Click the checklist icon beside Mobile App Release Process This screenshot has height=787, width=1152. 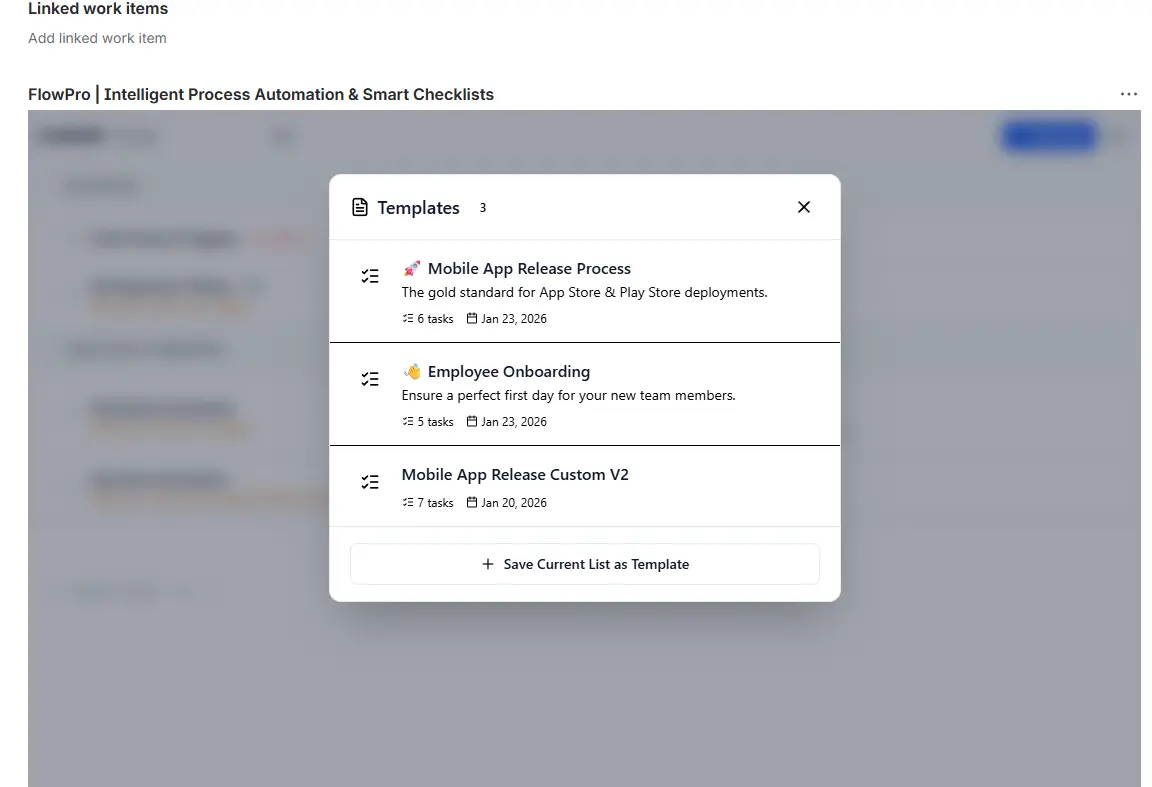pos(370,277)
